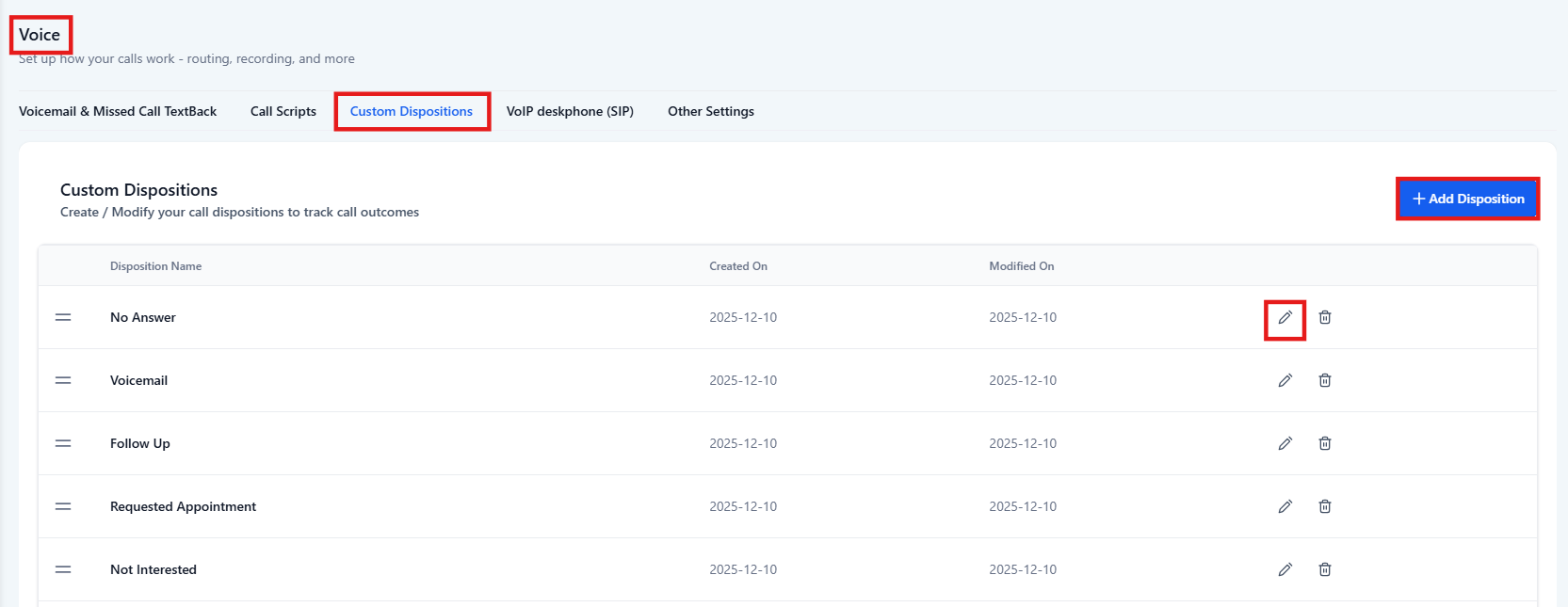Grab the drag handle for No Answer
Image resolution: width=1568 pixels, height=607 pixels.
click(63, 318)
